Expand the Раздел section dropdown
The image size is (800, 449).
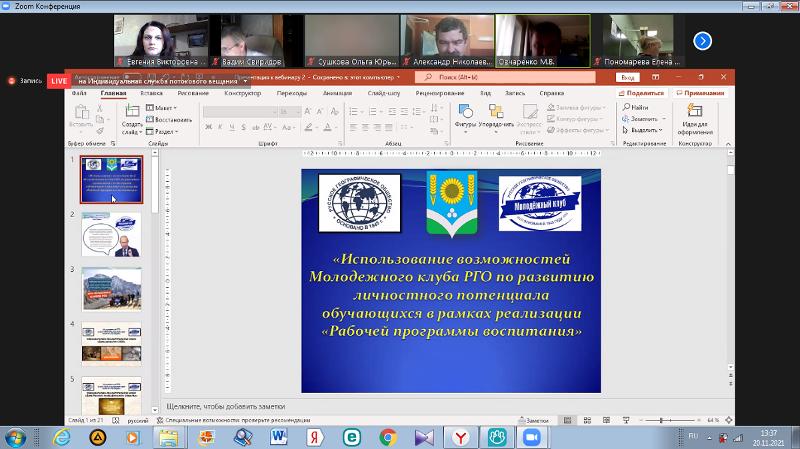pos(162,131)
